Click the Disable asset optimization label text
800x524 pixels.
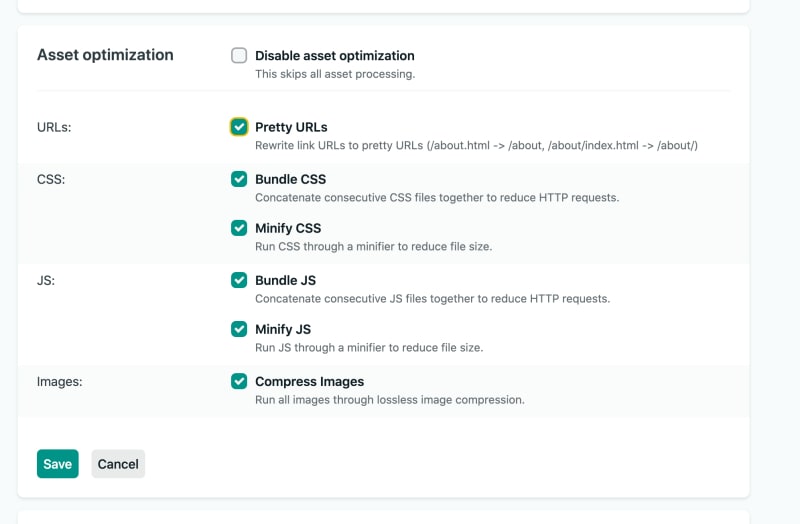[x=335, y=56]
